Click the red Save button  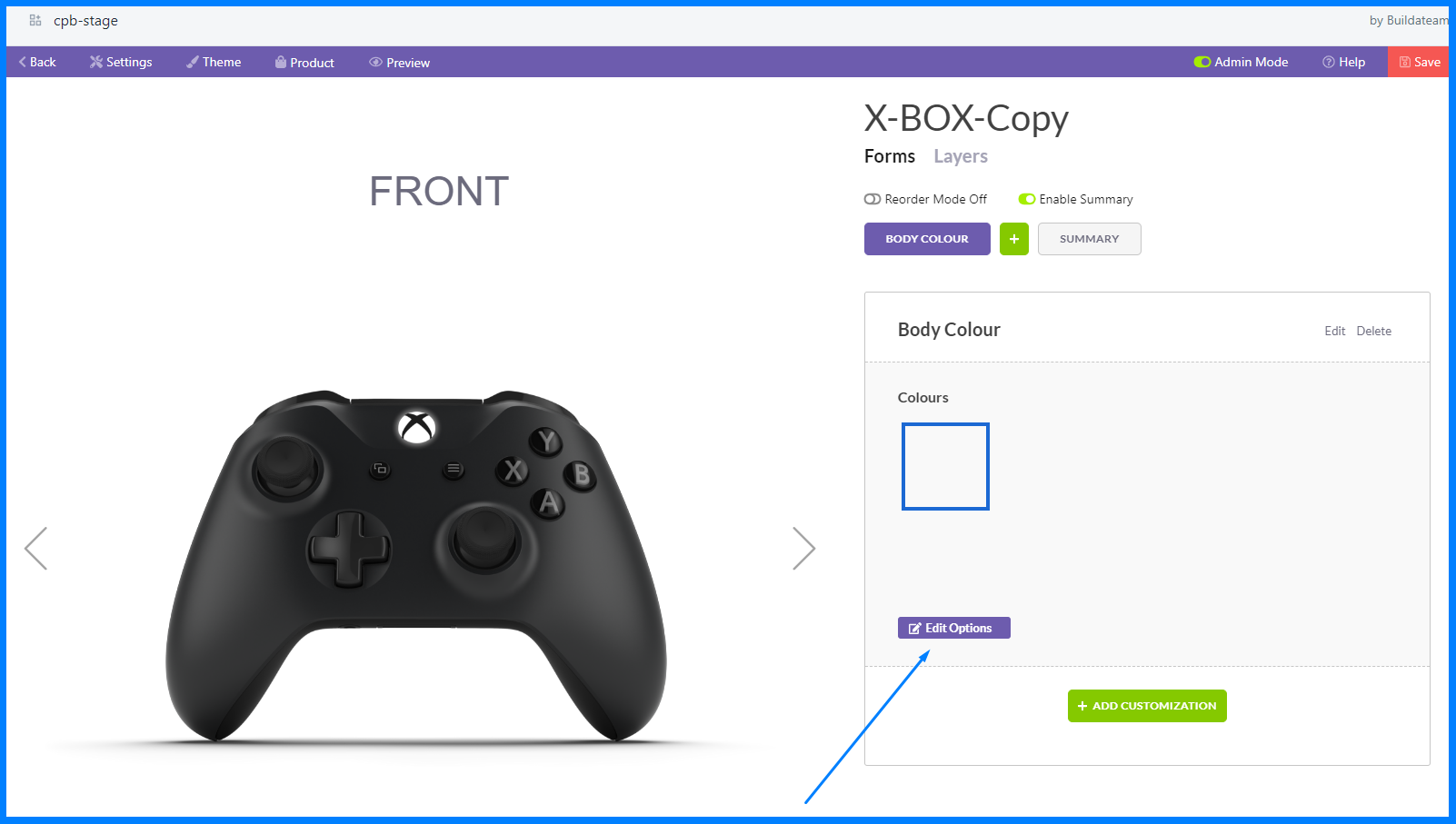click(x=1419, y=62)
